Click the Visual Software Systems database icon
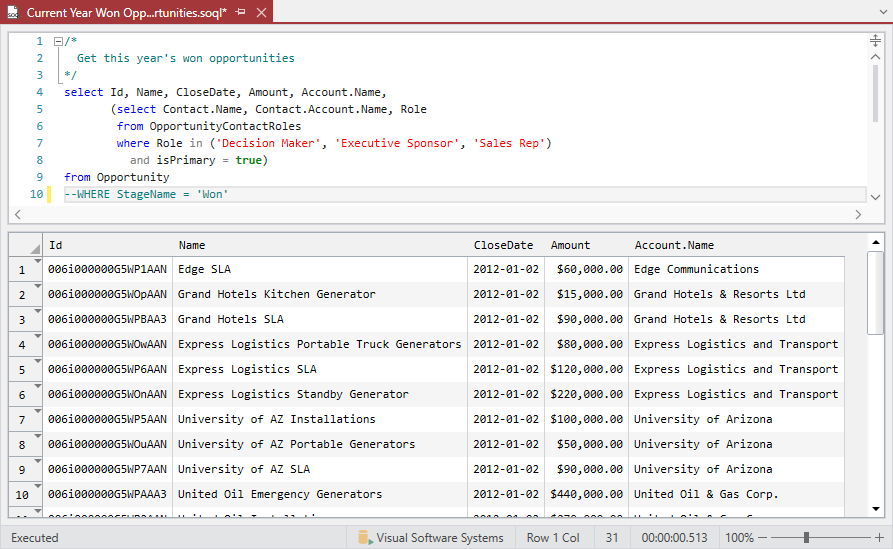This screenshot has width=893, height=549. pos(363,537)
